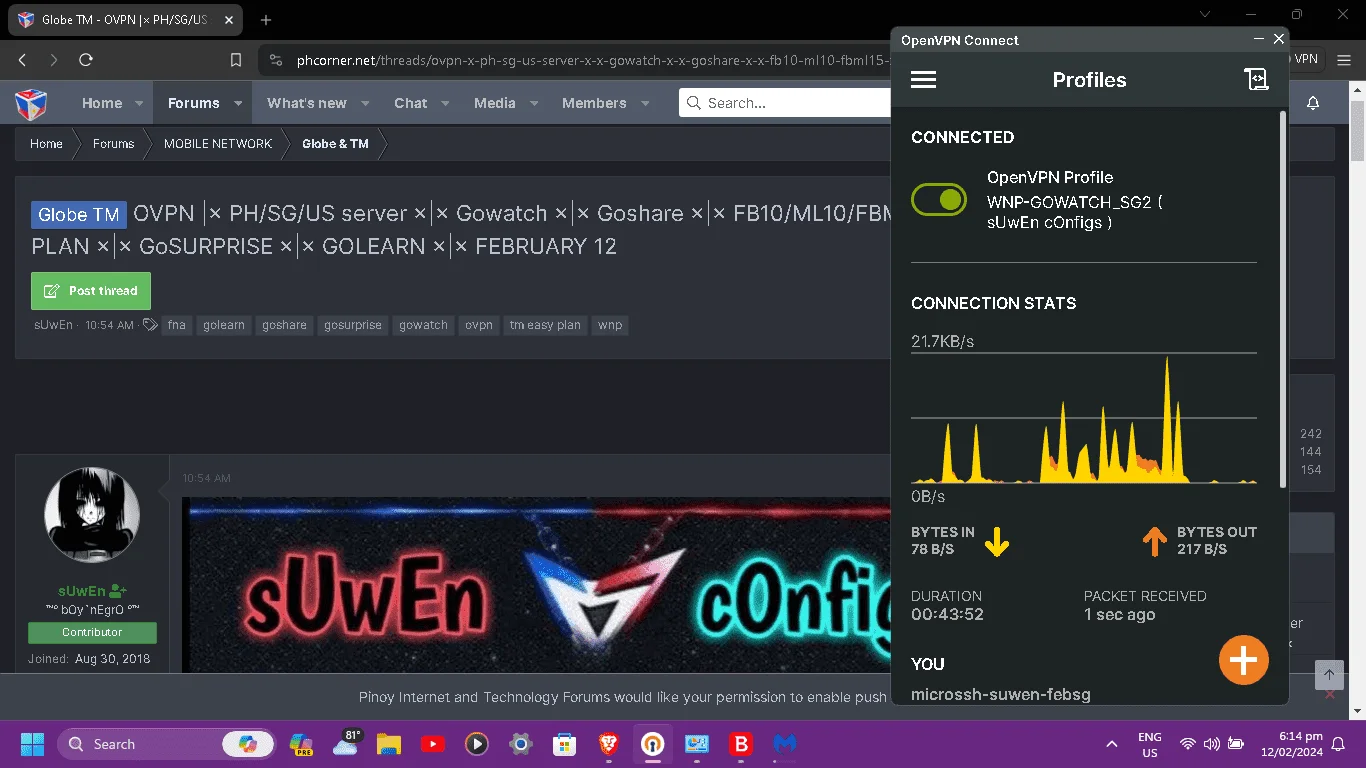Click the sUwEn username under avatar
Image resolution: width=1366 pixels, height=768 pixels.
tap(82, 591)
